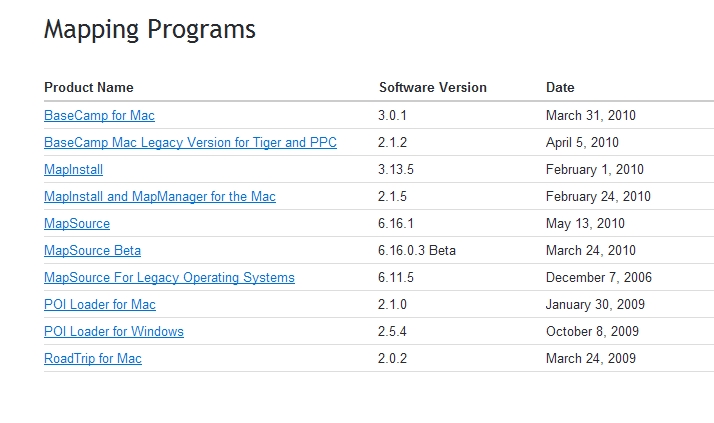714x423 pixels.
Task: Open the BaseCamp for Mac link
Action: coord(99,115)
